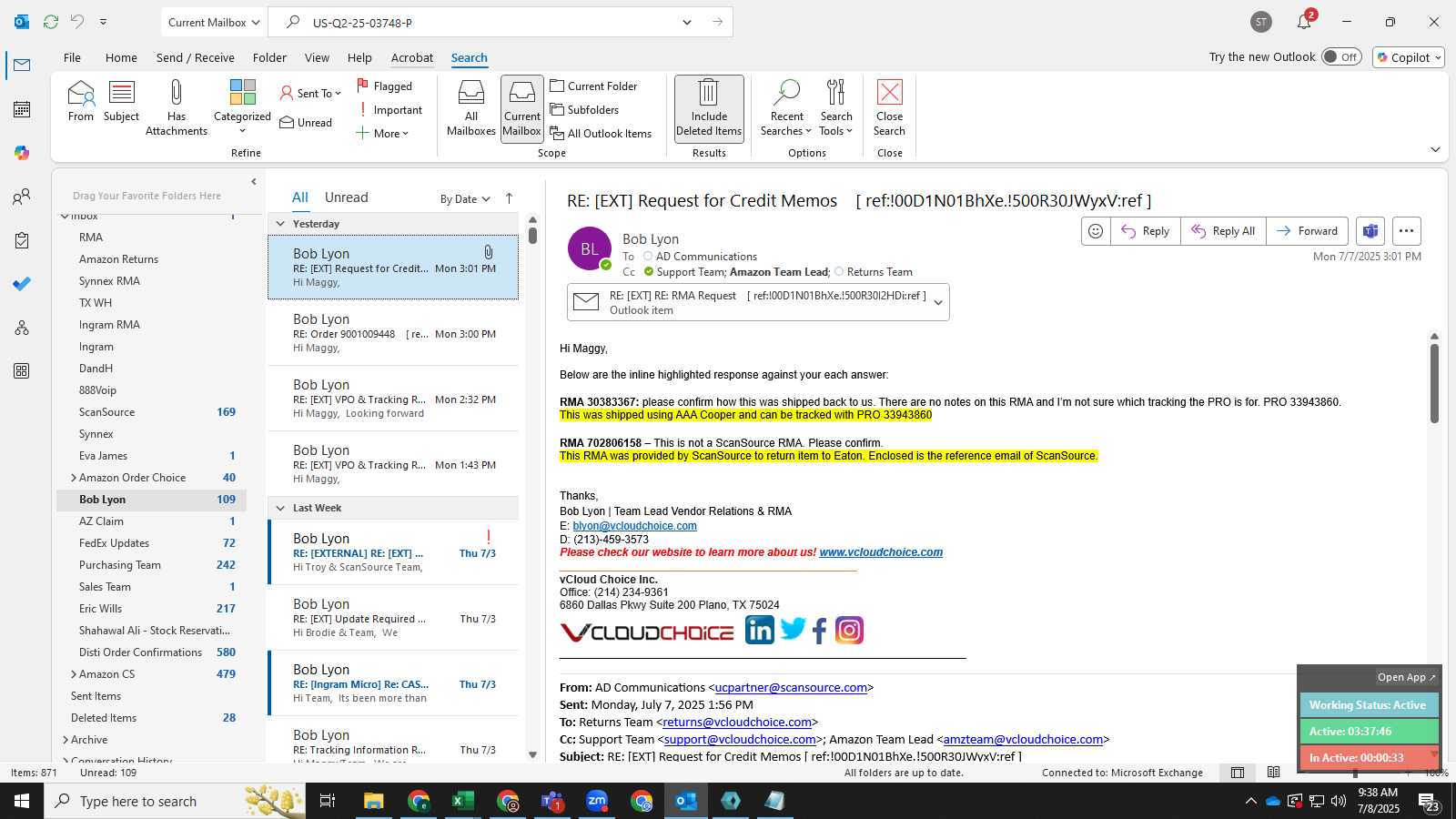
Task: Open the Tasks clipboard icon in sidebar
Action: tap(22, 240)
